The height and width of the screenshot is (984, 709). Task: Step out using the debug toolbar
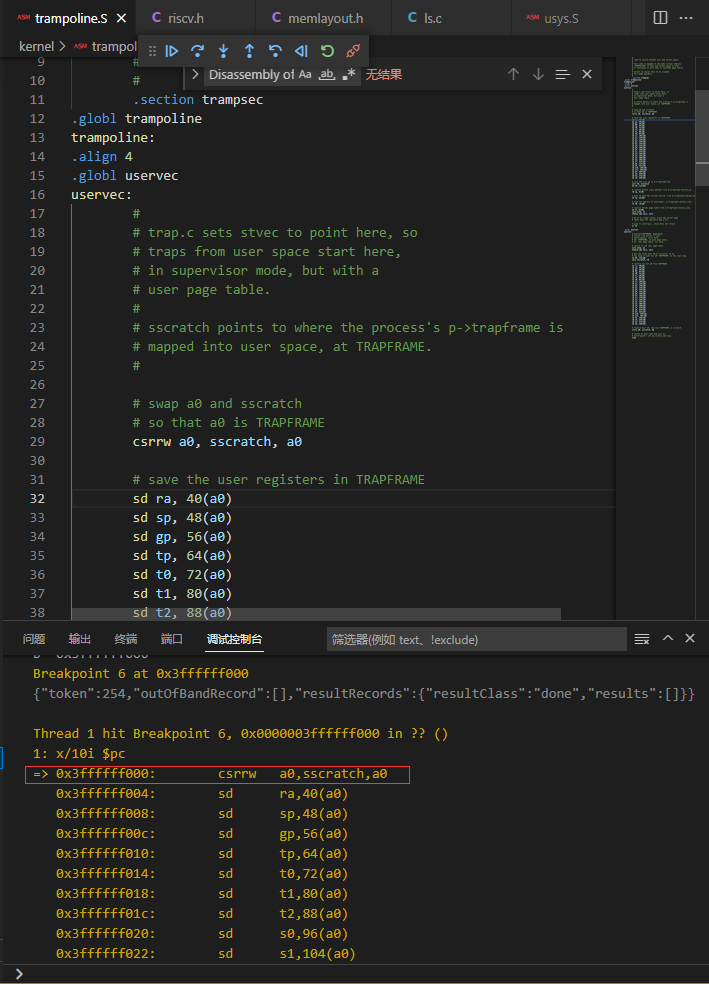249,51
